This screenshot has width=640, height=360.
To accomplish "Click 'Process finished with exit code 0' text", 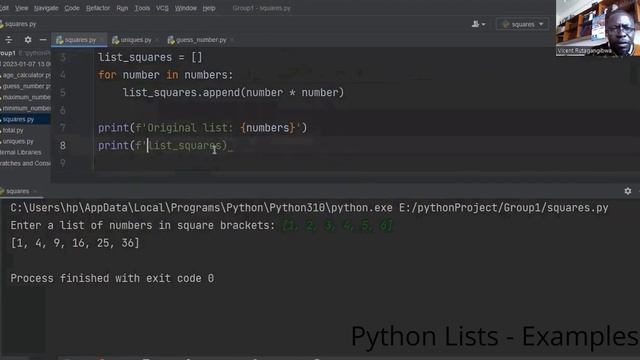I will [x=112, y=278].
